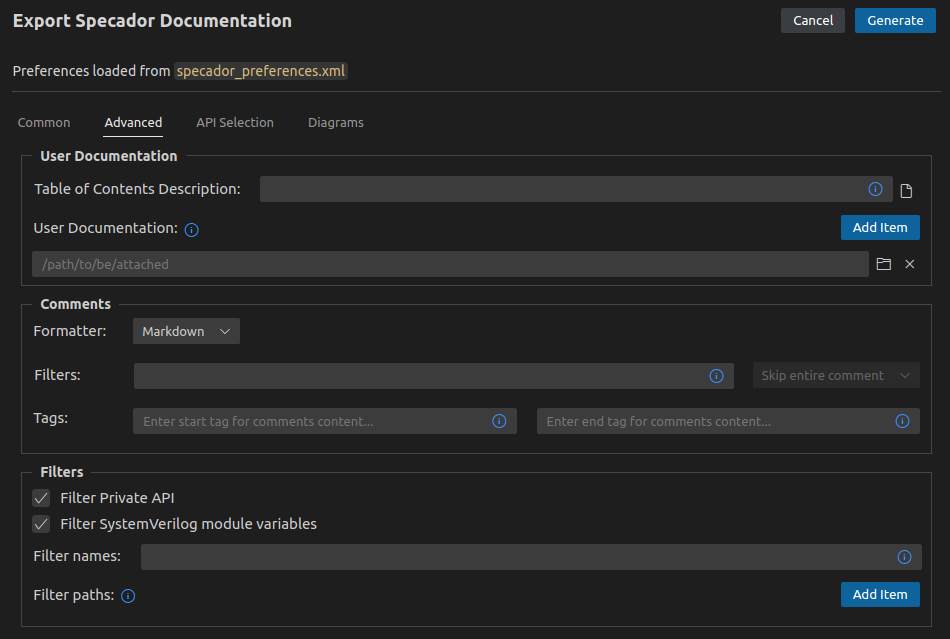Click the Generate button
950x639 pixels.
coord(894,20)
